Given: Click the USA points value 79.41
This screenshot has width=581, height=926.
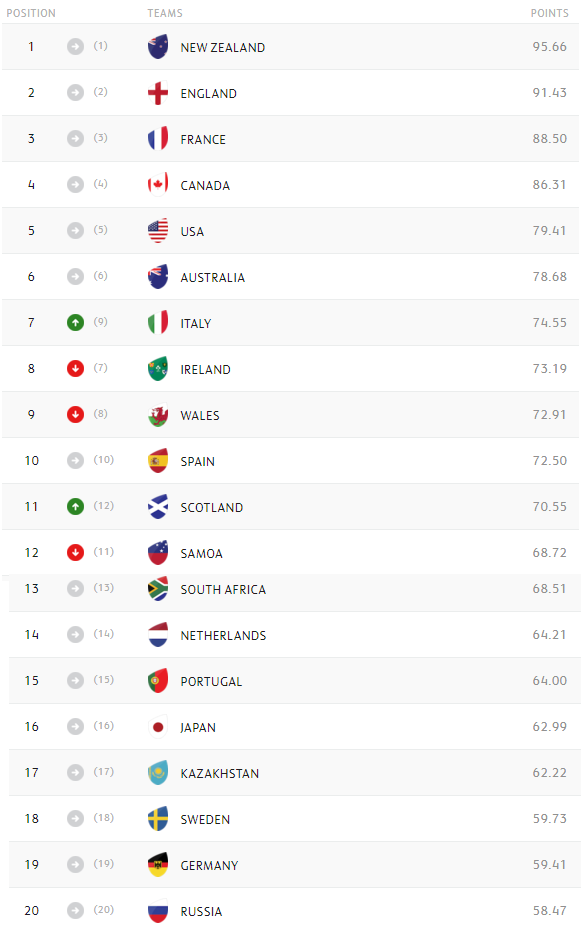Looking at the screenshot, I should point(549,230).
